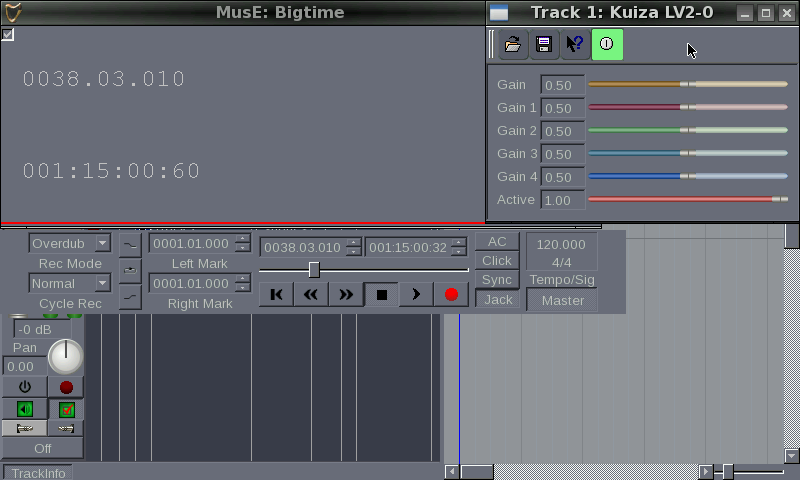Toggle the mixer strip power off button
The width and height of the screenshot is (800, 480).
pyautogui.click(x=24, y=387)
